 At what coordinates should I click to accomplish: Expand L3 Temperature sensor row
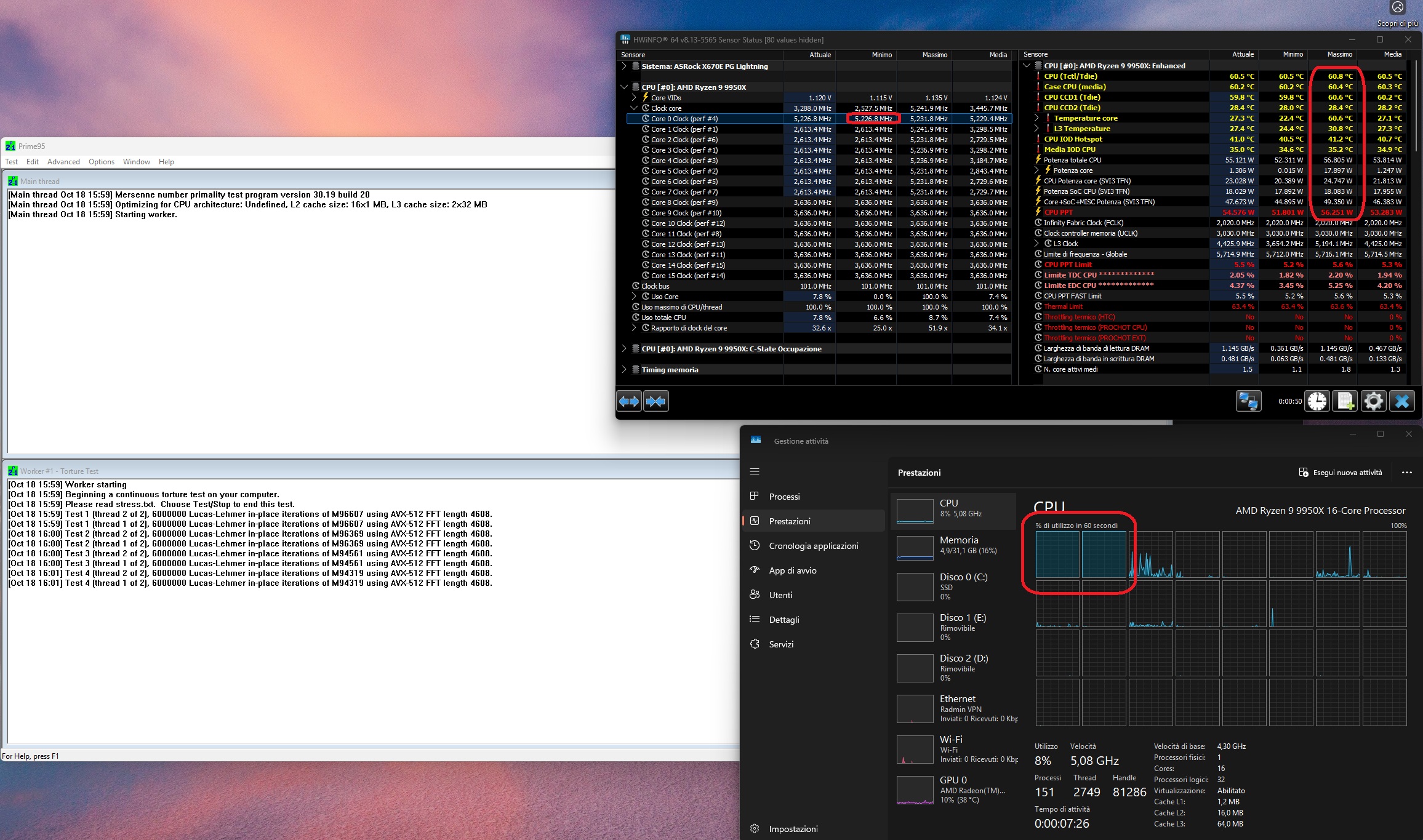pos(1036,129)
